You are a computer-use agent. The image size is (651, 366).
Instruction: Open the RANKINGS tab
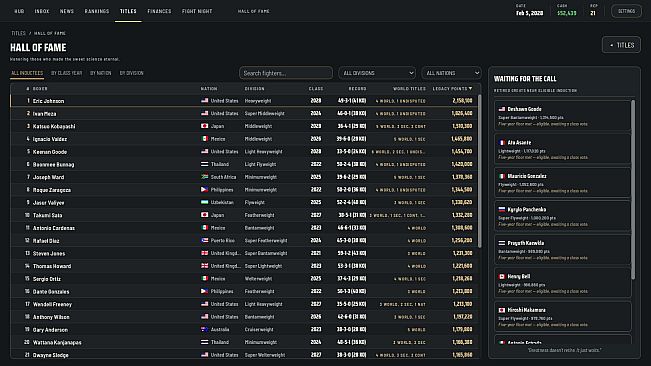(x=97, y=11)
